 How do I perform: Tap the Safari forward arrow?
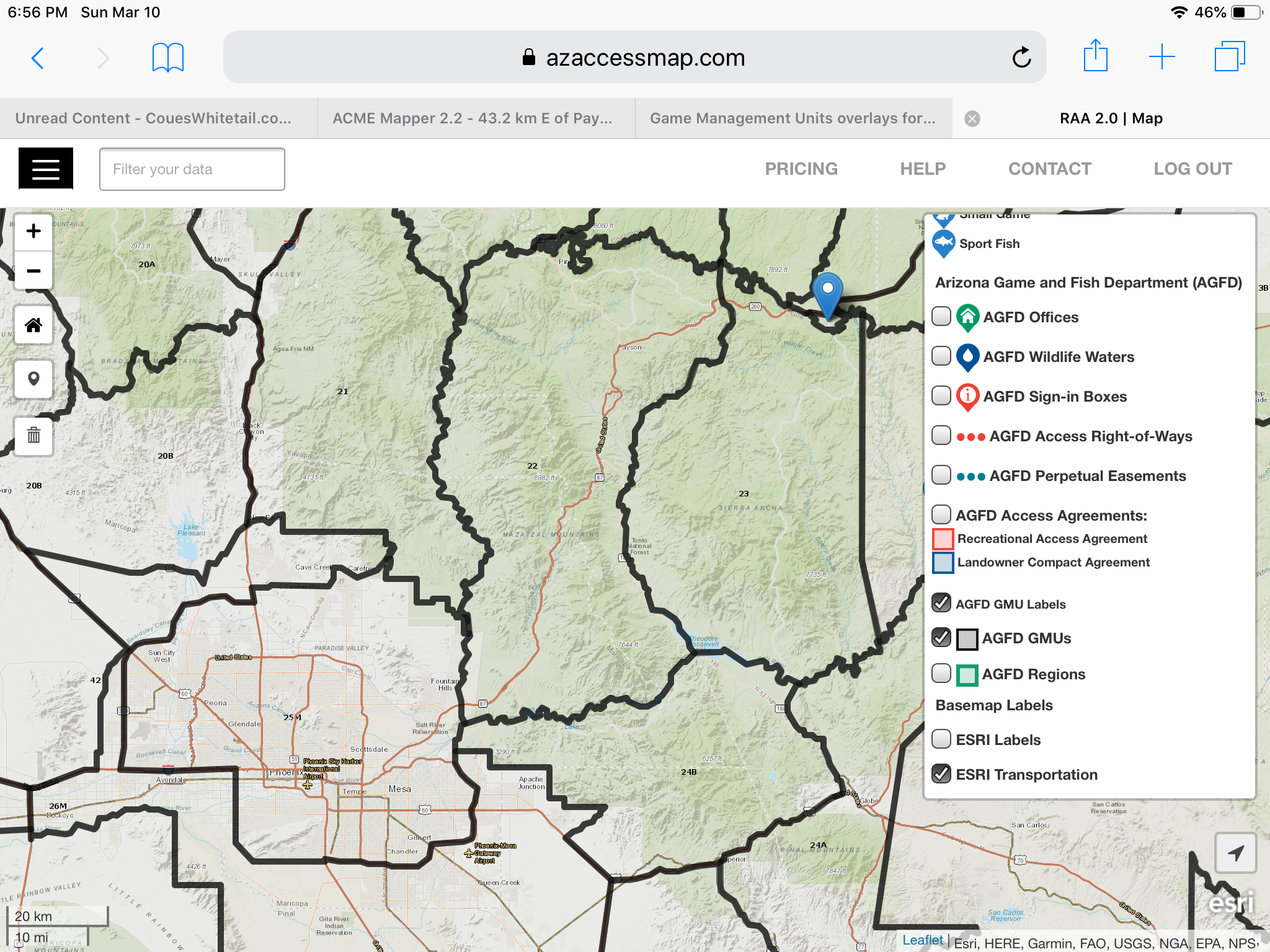[x=103, y=58]
